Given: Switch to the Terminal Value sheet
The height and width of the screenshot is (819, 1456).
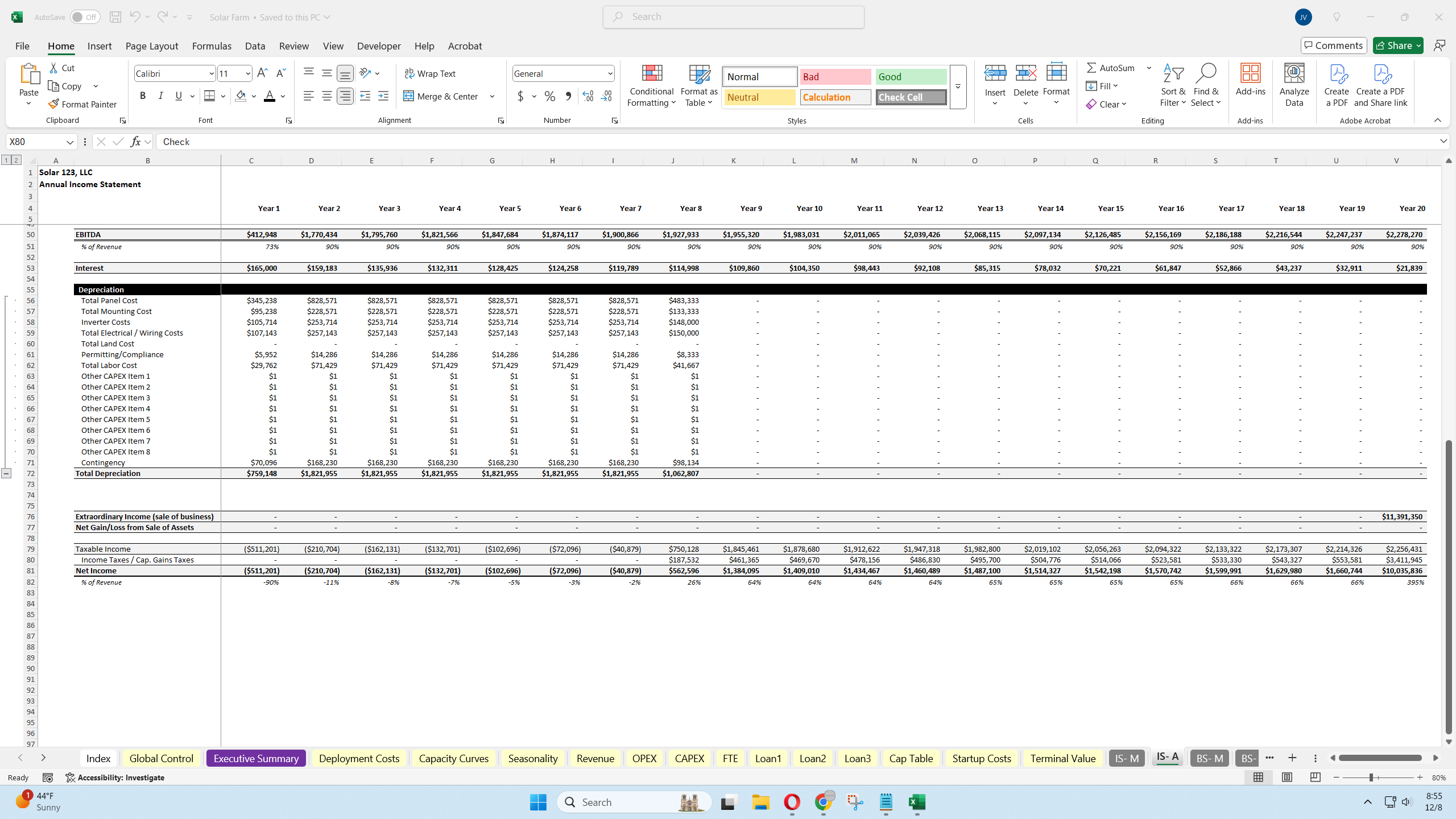Looking at the screenshot, I should 1063,758.
